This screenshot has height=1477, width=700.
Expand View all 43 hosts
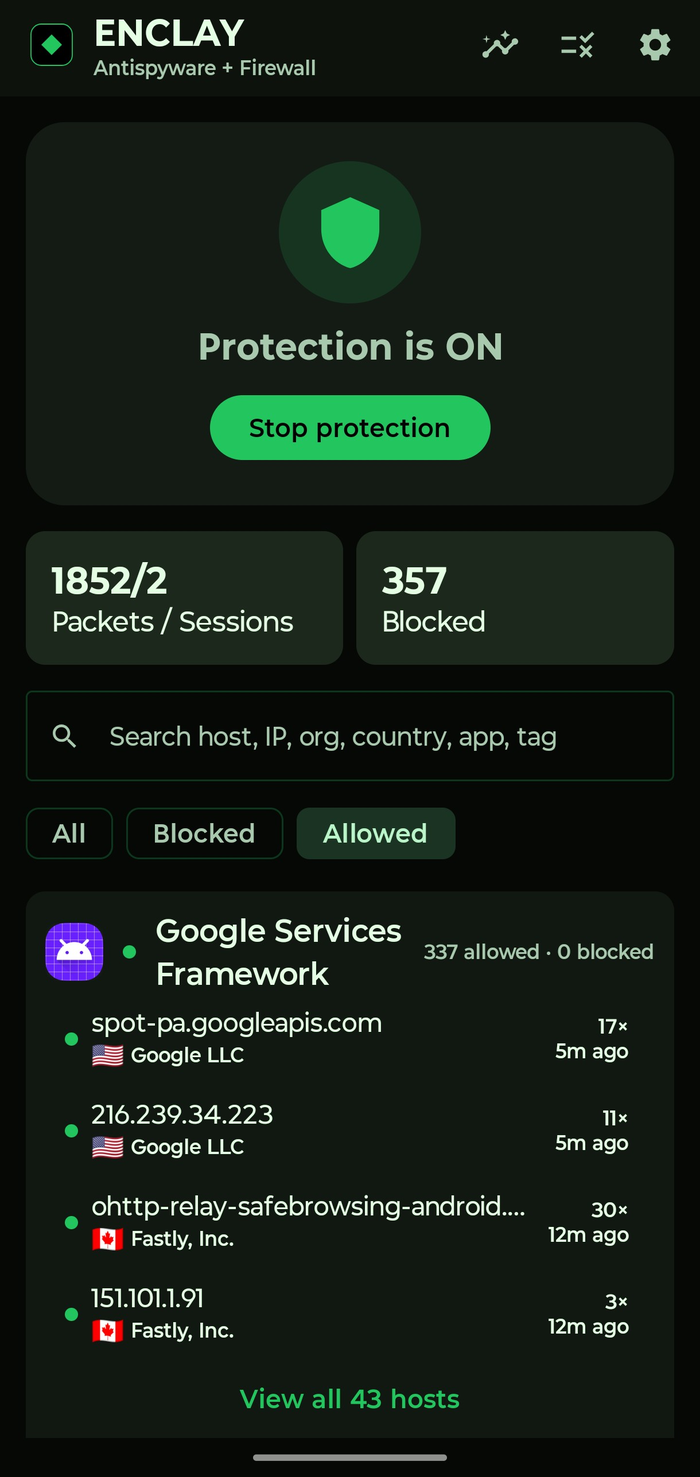click(350, 1398)
